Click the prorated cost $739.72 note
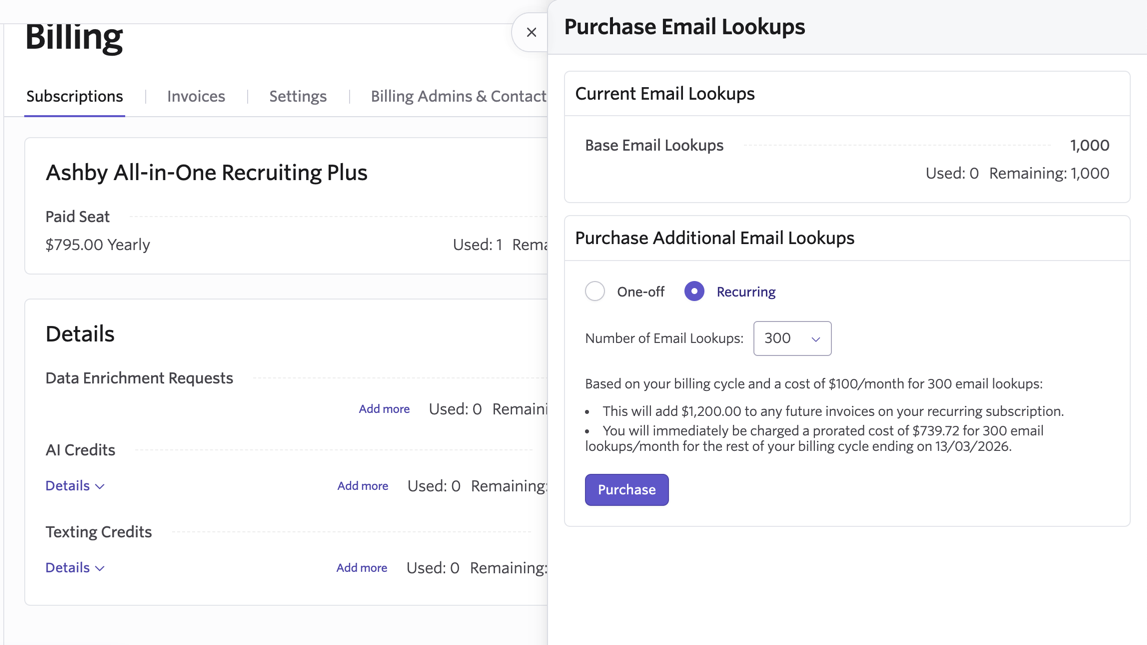 (x=814, y=439)
